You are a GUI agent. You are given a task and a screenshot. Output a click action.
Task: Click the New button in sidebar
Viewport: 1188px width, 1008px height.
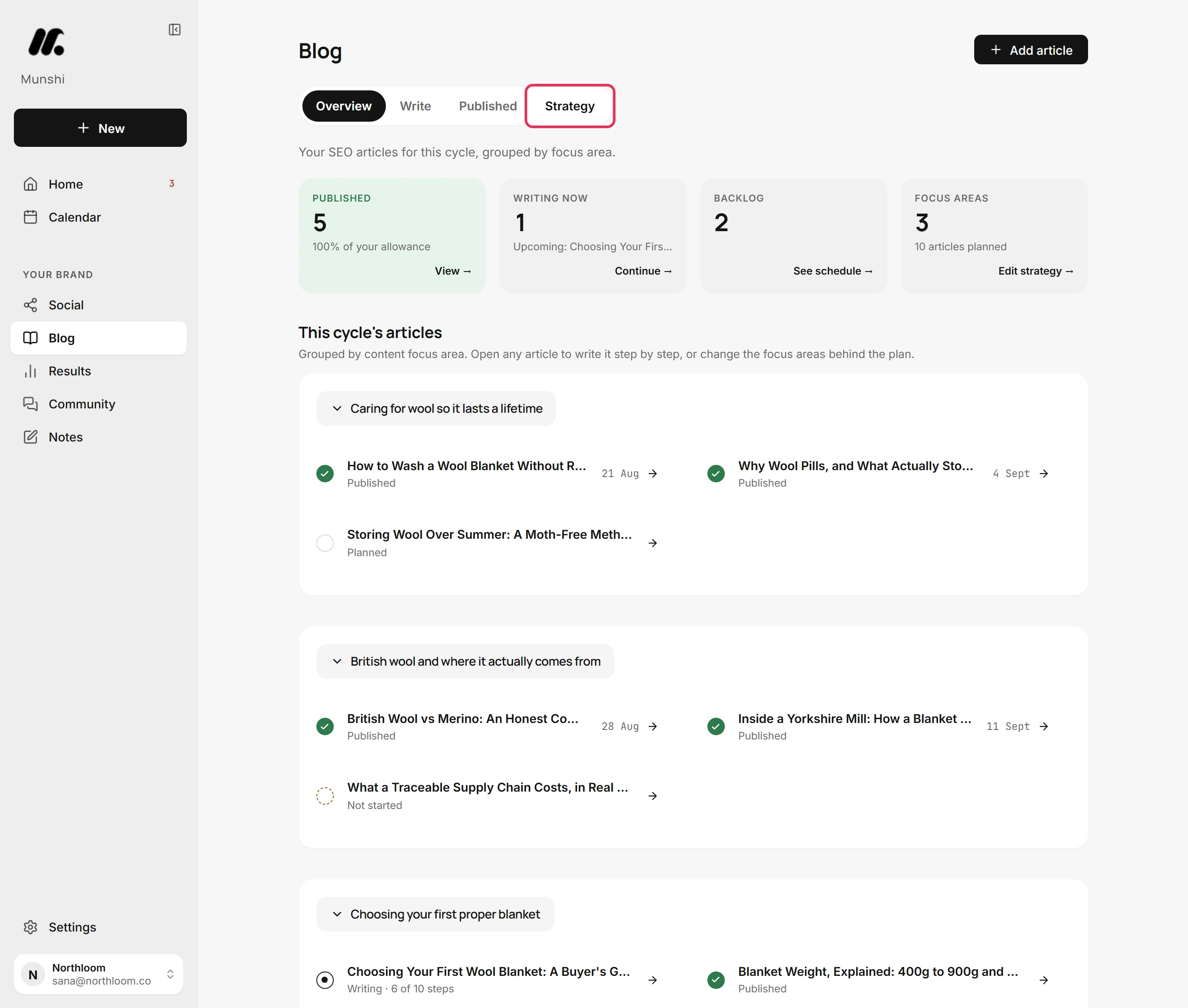100,128
